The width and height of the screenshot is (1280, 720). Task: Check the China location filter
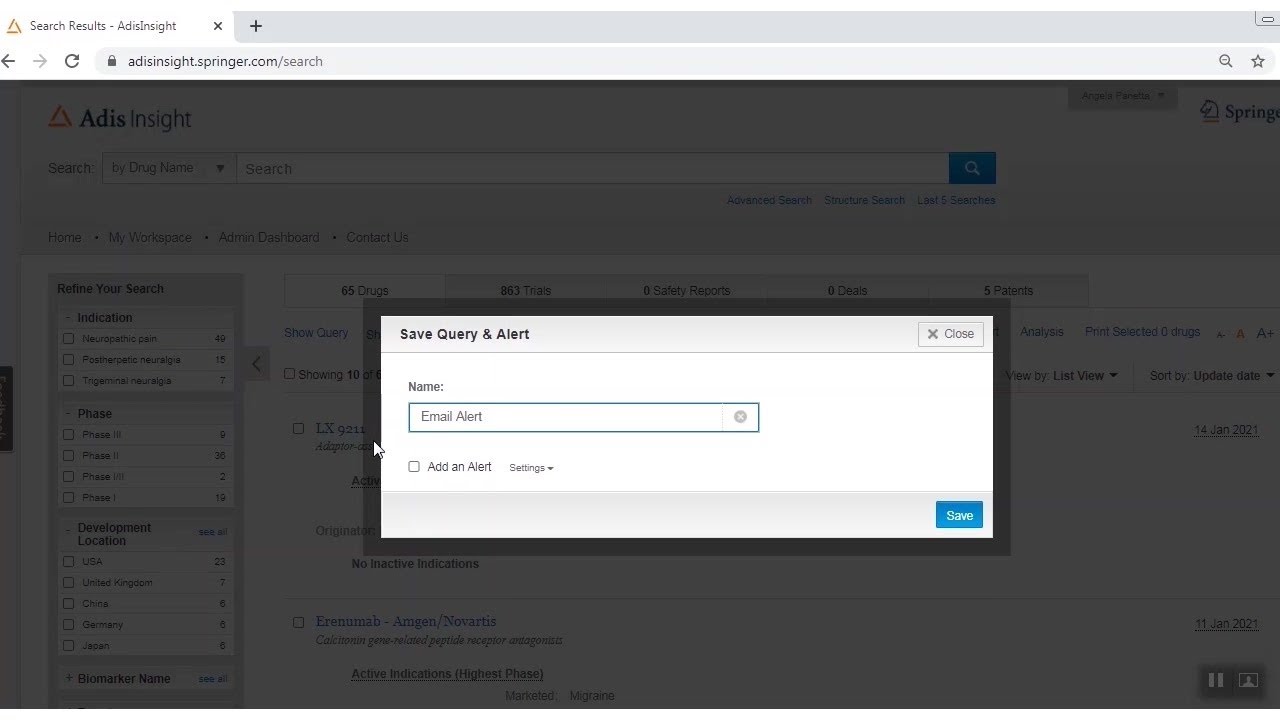pyautogui.click(x=68, y=604)
